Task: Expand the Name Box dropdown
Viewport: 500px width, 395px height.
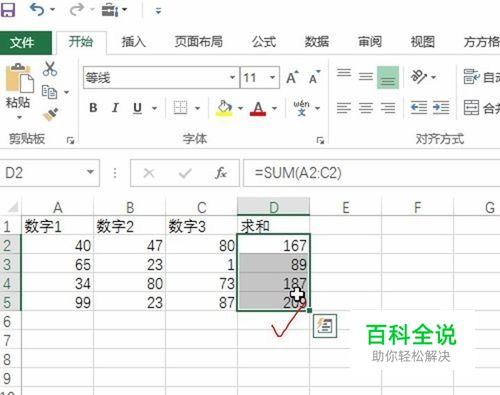Action: (x=90, y=172)
